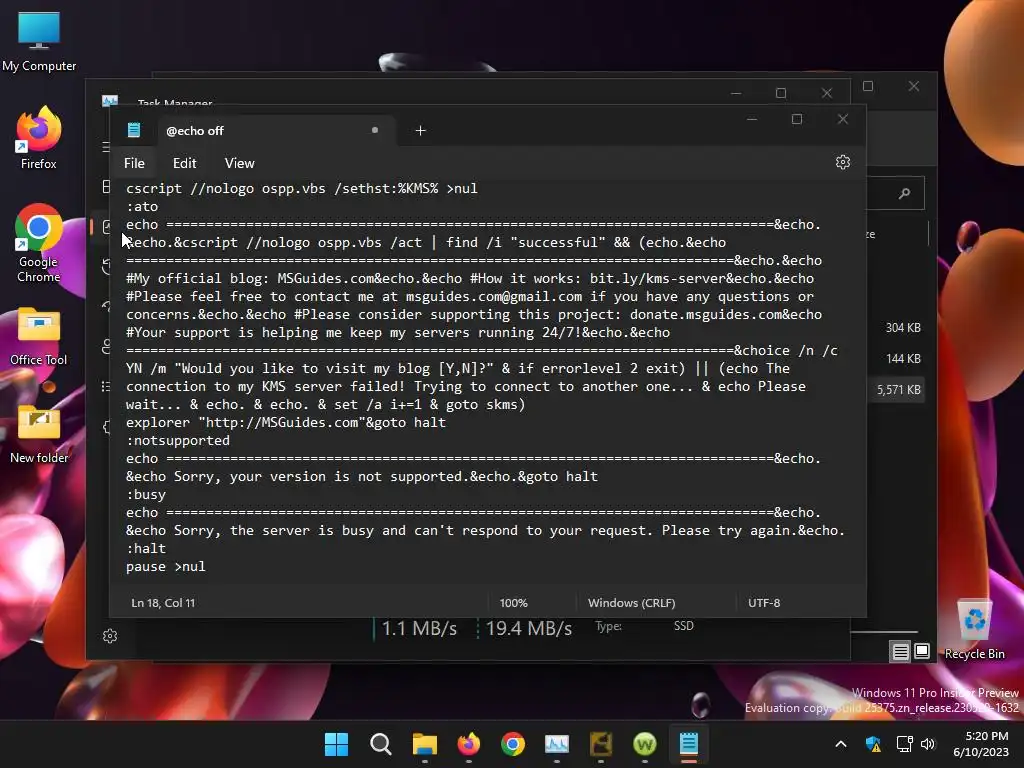Open the File menu in Notepad
This screenshot has width=1024, height=768.
pyautogui.click(x=134, y=163)
